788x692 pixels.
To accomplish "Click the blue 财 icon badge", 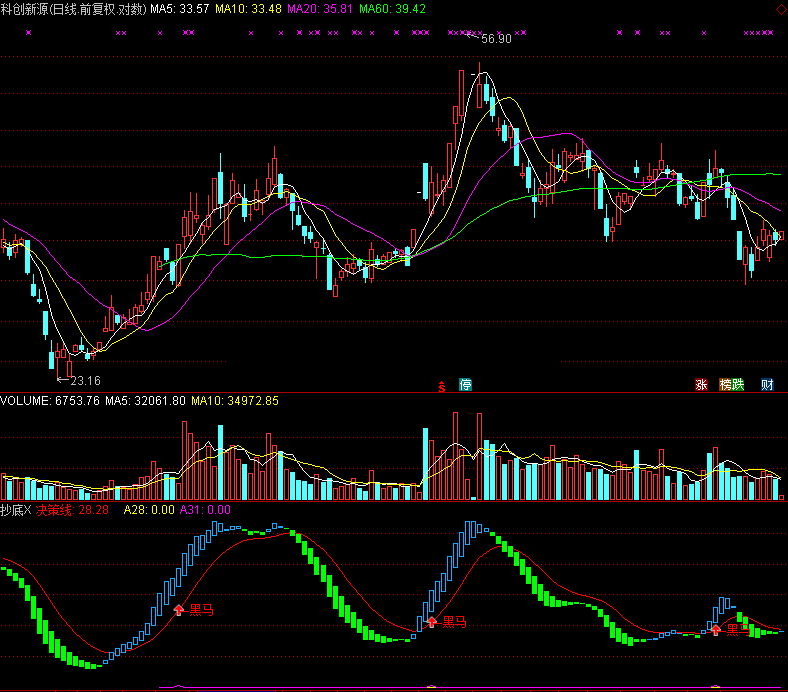I will tap(767, 385).
